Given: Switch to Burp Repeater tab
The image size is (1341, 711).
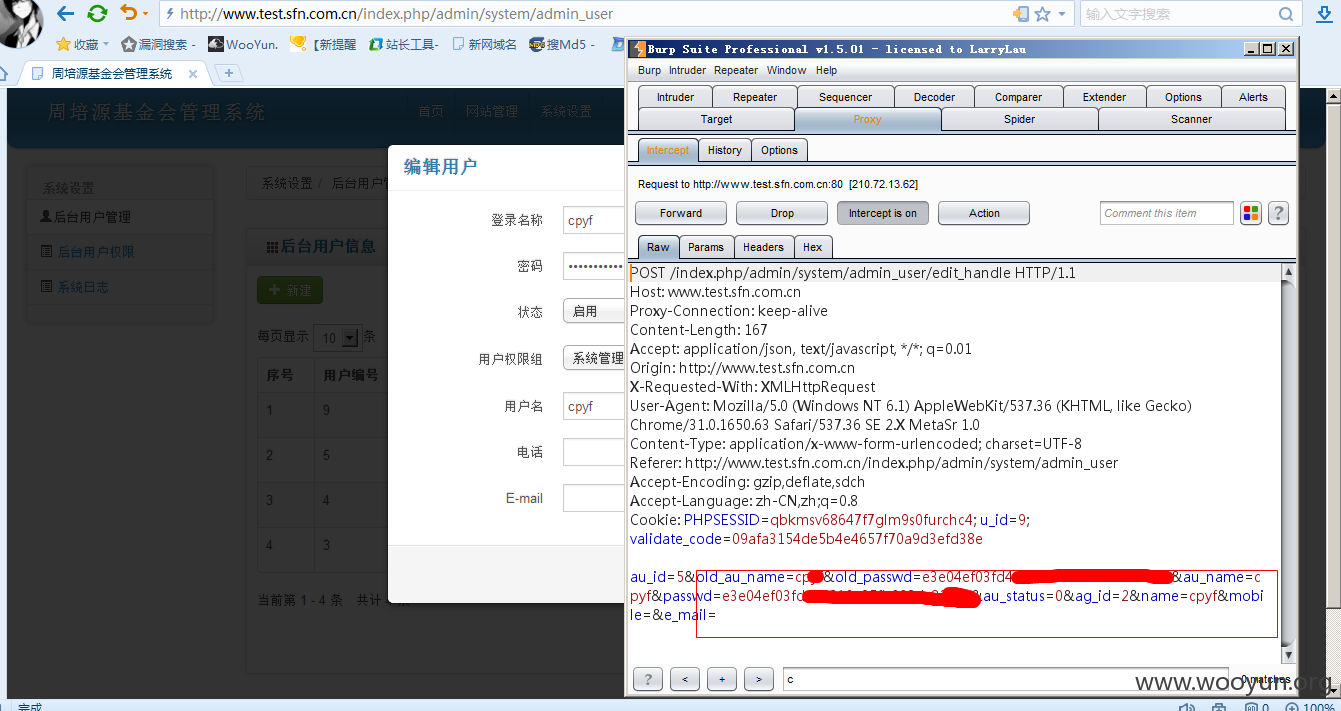Looking at the screenshot, I should click(755, 97).
